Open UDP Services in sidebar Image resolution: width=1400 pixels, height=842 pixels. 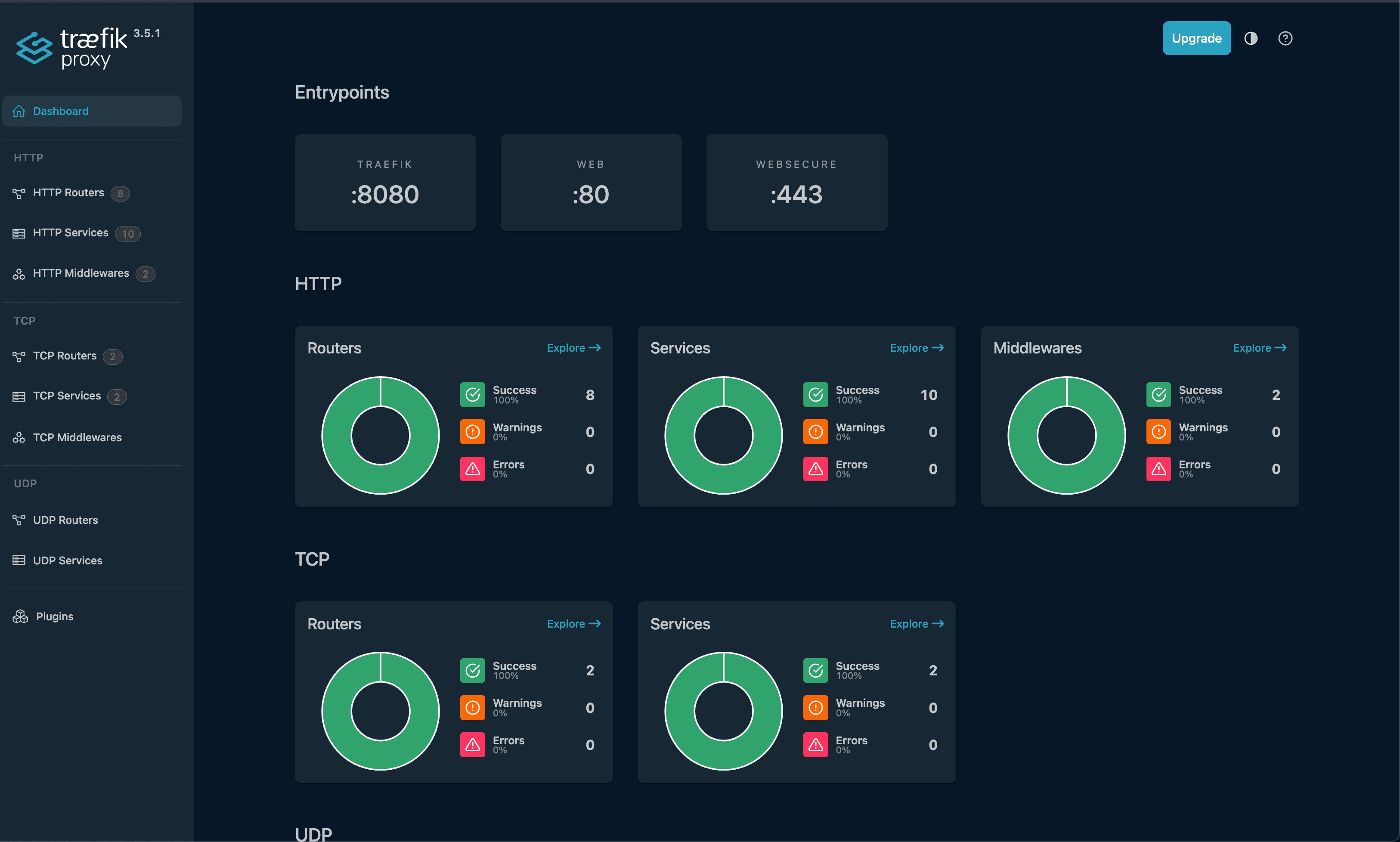[92, 560]
